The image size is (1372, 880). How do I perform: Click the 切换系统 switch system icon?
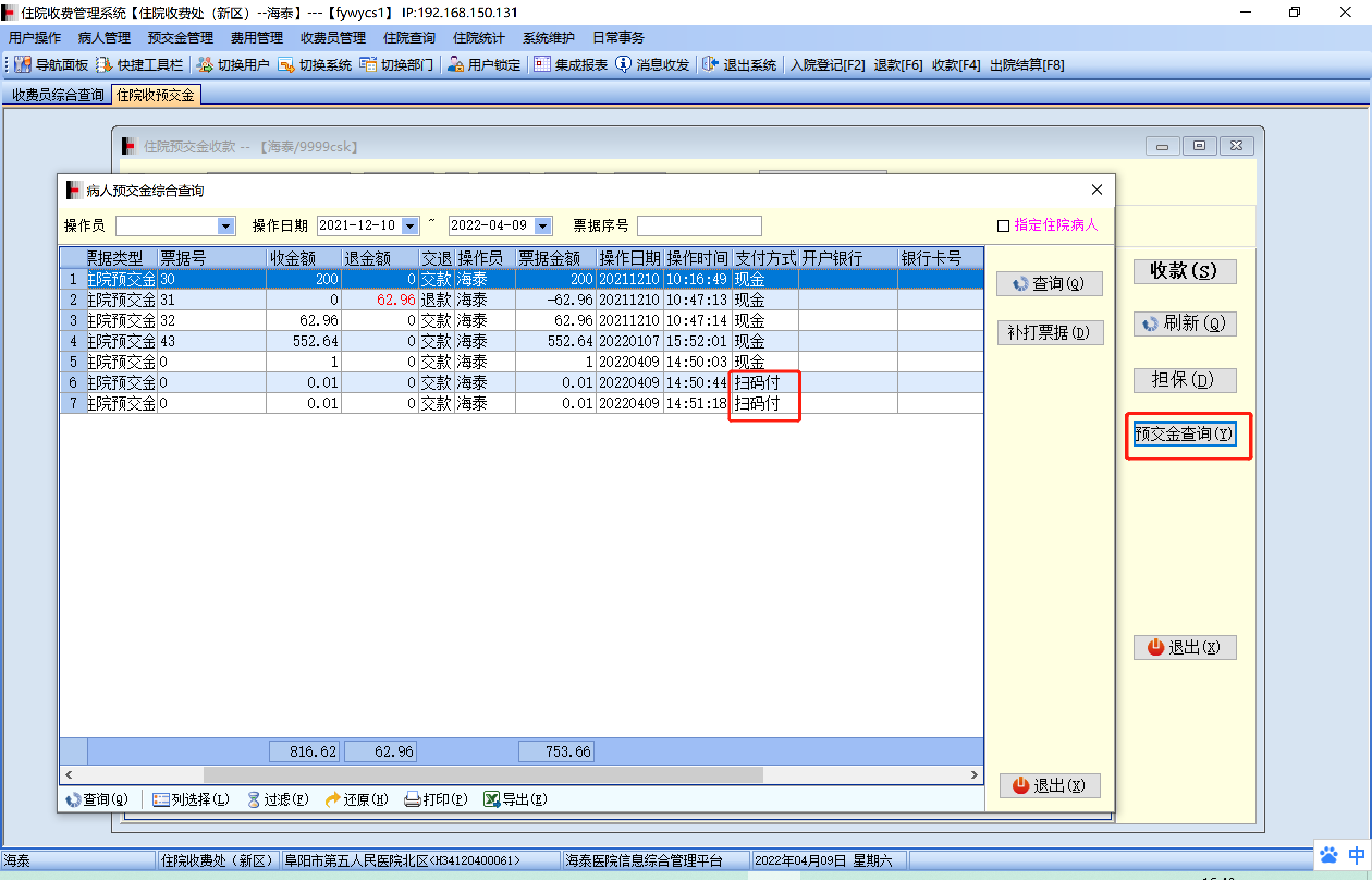[286, 65]
